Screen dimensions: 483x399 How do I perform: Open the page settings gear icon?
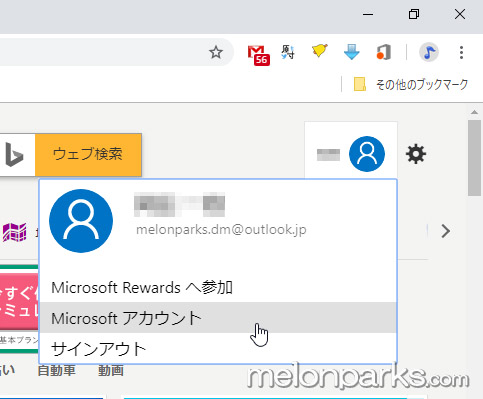pos(416,154)
